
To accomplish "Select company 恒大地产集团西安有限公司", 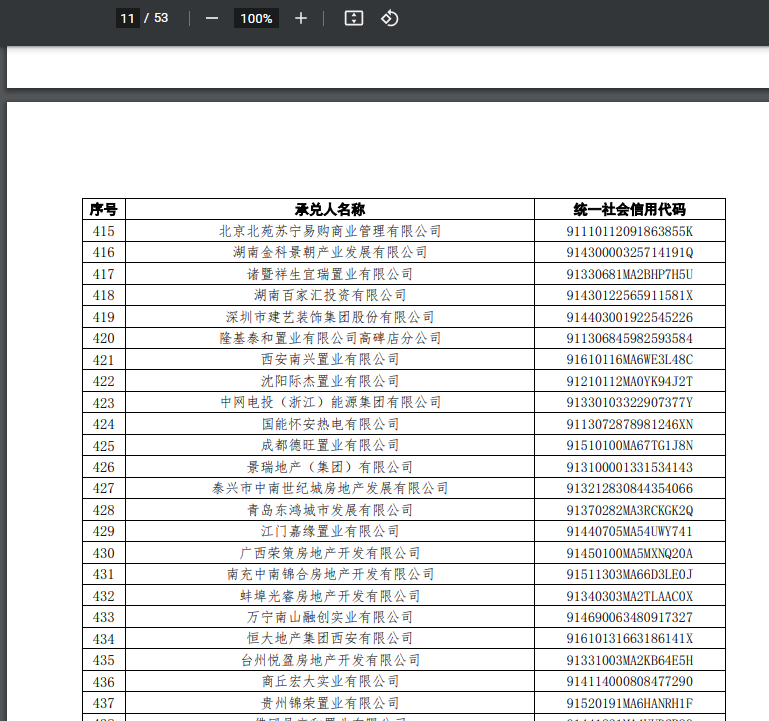I will point(330,638).
